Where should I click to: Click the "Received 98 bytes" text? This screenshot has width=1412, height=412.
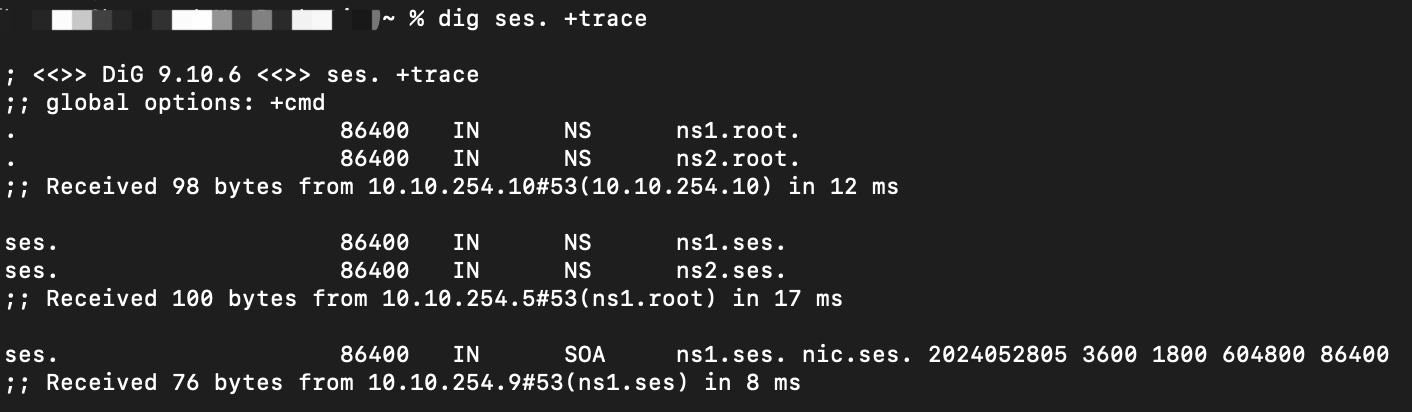[165, 187]
